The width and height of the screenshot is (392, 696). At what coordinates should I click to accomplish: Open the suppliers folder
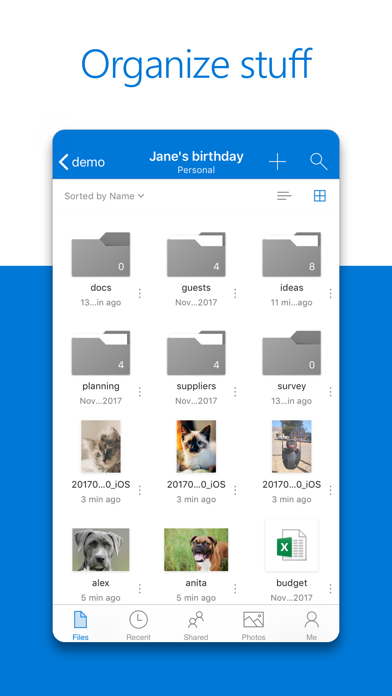click(196, 353)
